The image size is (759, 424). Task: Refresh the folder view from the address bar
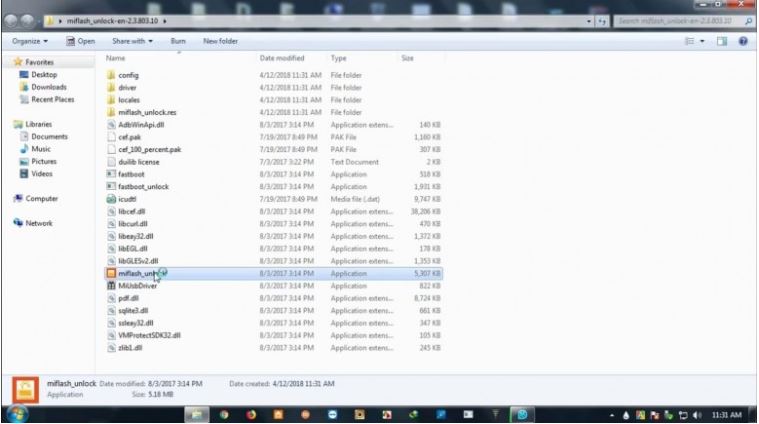[x=602, y=21]
